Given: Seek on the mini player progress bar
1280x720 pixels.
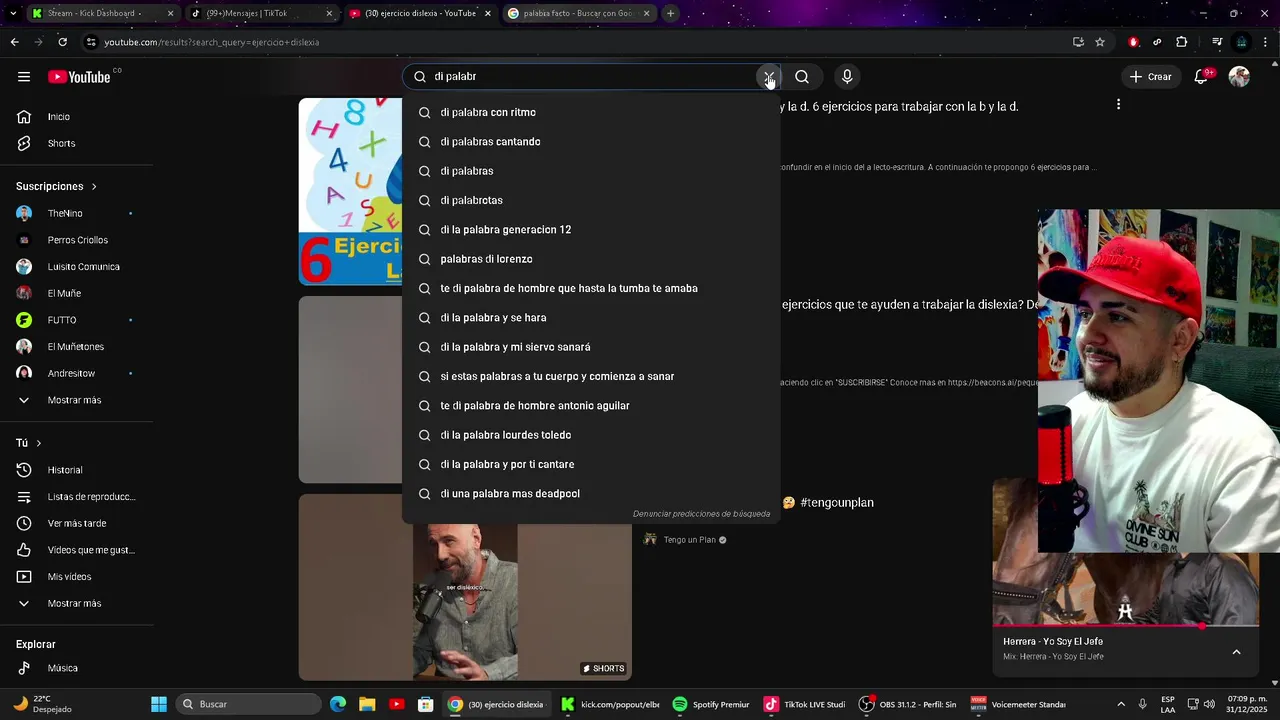Looking at the screenshot, I should pos(1126,626).
